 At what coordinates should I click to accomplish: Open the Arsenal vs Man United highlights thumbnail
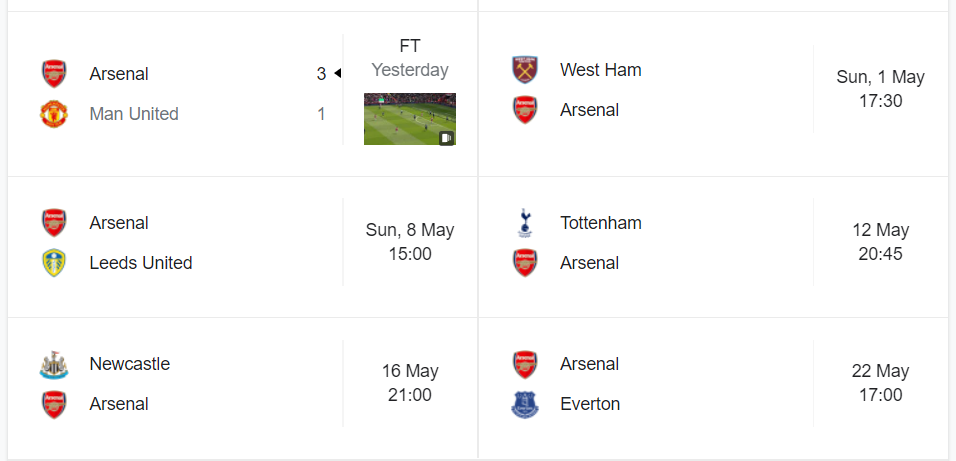point(409,119)
